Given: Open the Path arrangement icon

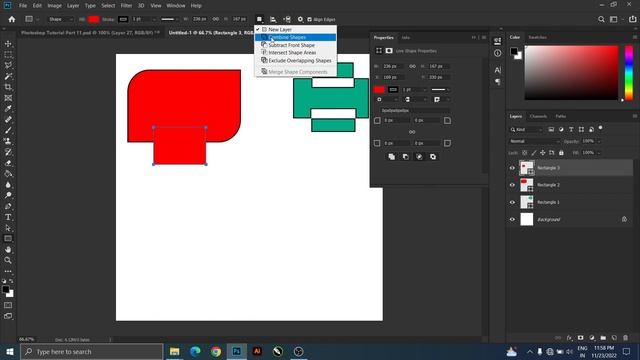Looking at the screenshot, I should coord(287,19).
